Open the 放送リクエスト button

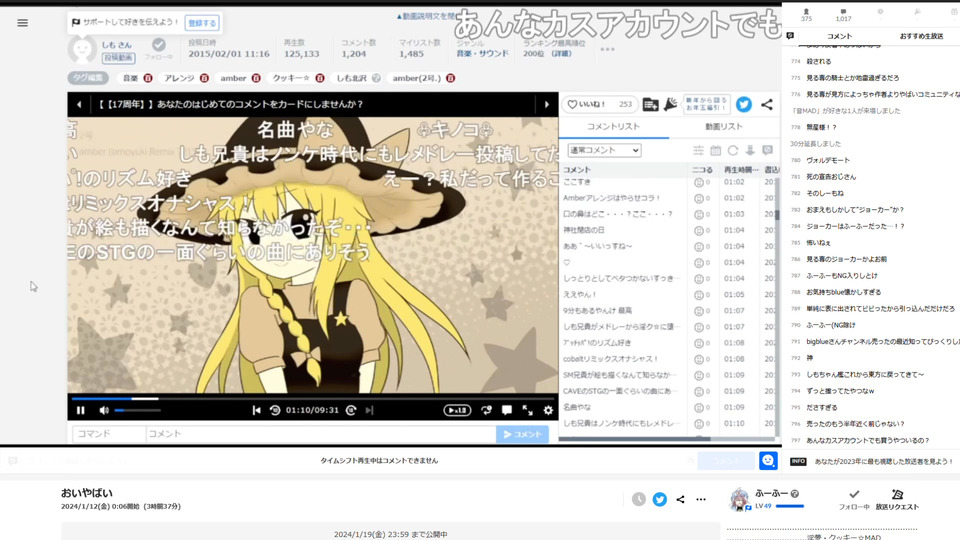[x=897, y=500]
